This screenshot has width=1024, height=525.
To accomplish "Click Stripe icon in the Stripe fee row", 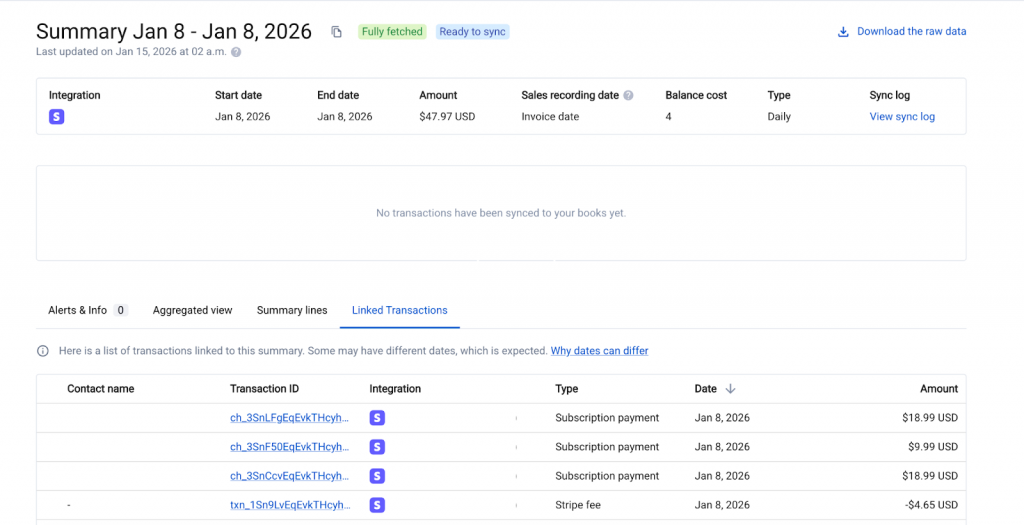I will (377, 505).
